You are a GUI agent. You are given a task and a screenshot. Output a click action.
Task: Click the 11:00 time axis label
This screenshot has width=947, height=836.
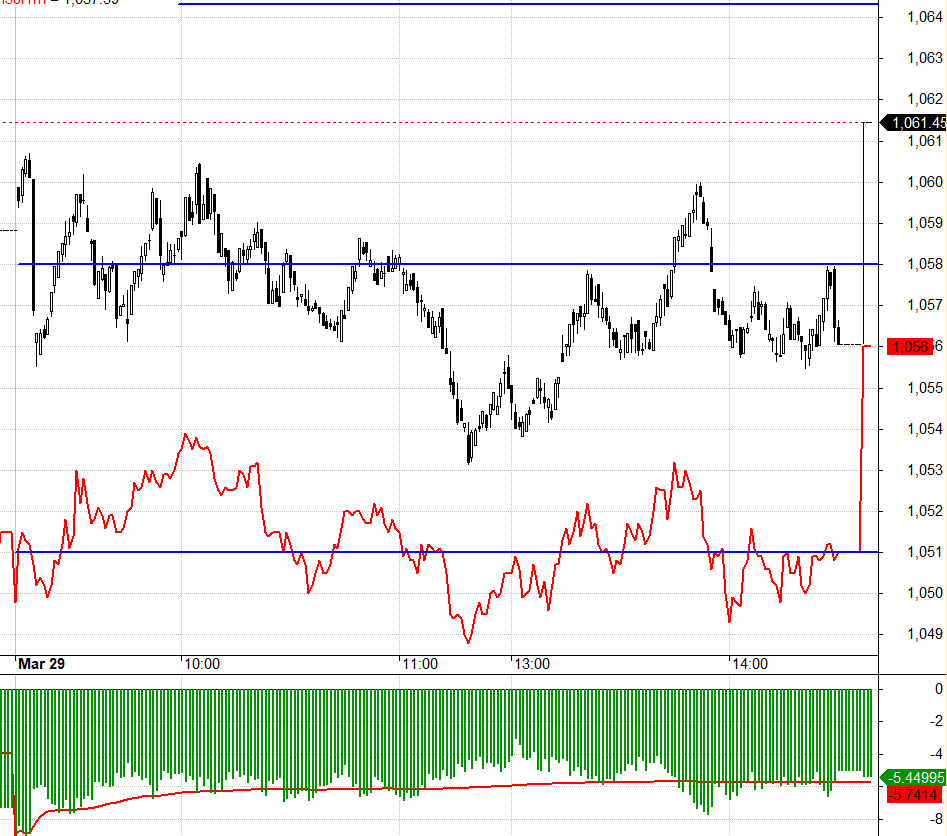420,664
